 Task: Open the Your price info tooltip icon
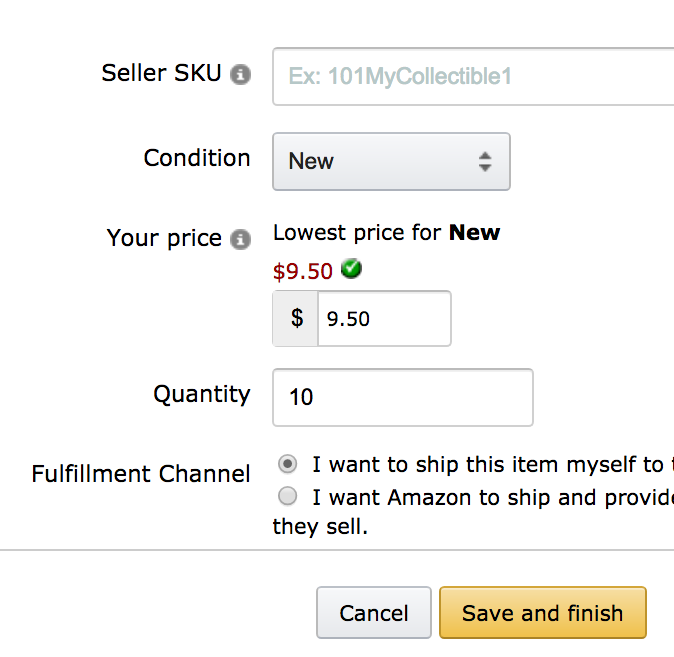pyautogui.click(x=240, y=239)
